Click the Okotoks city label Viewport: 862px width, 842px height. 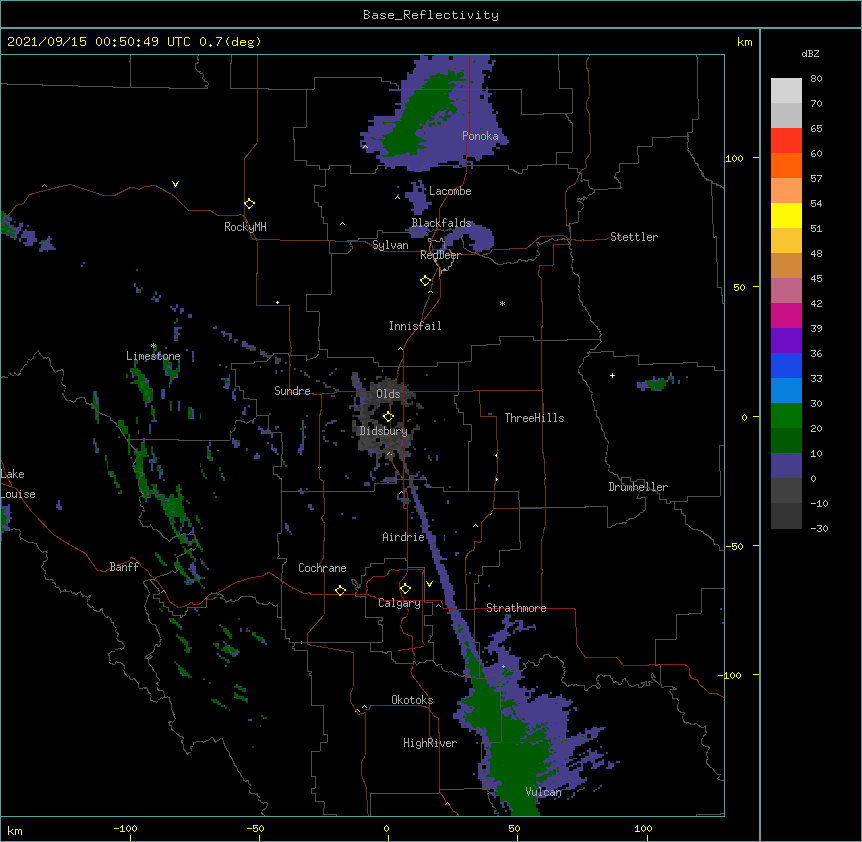tap(412, 700)
